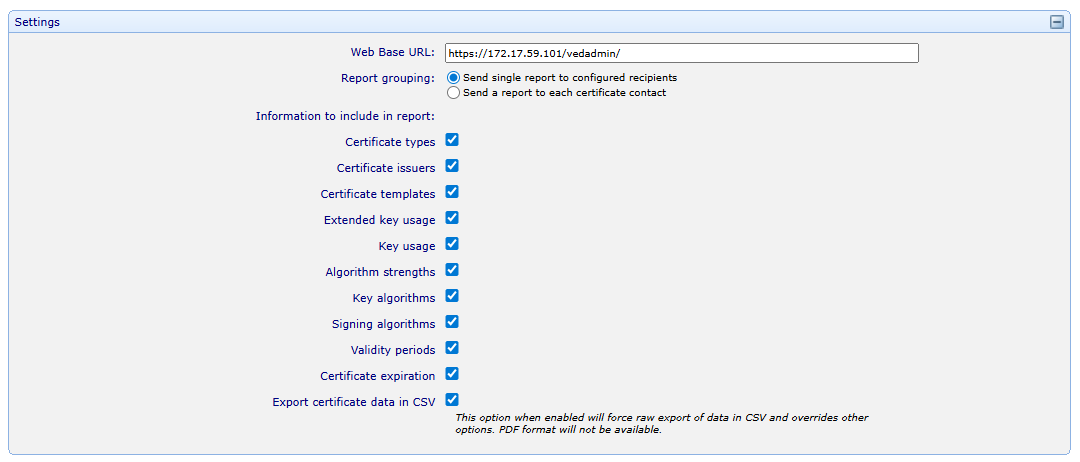
Task: Toggle the Key usage checkbox
Action: 452,245
